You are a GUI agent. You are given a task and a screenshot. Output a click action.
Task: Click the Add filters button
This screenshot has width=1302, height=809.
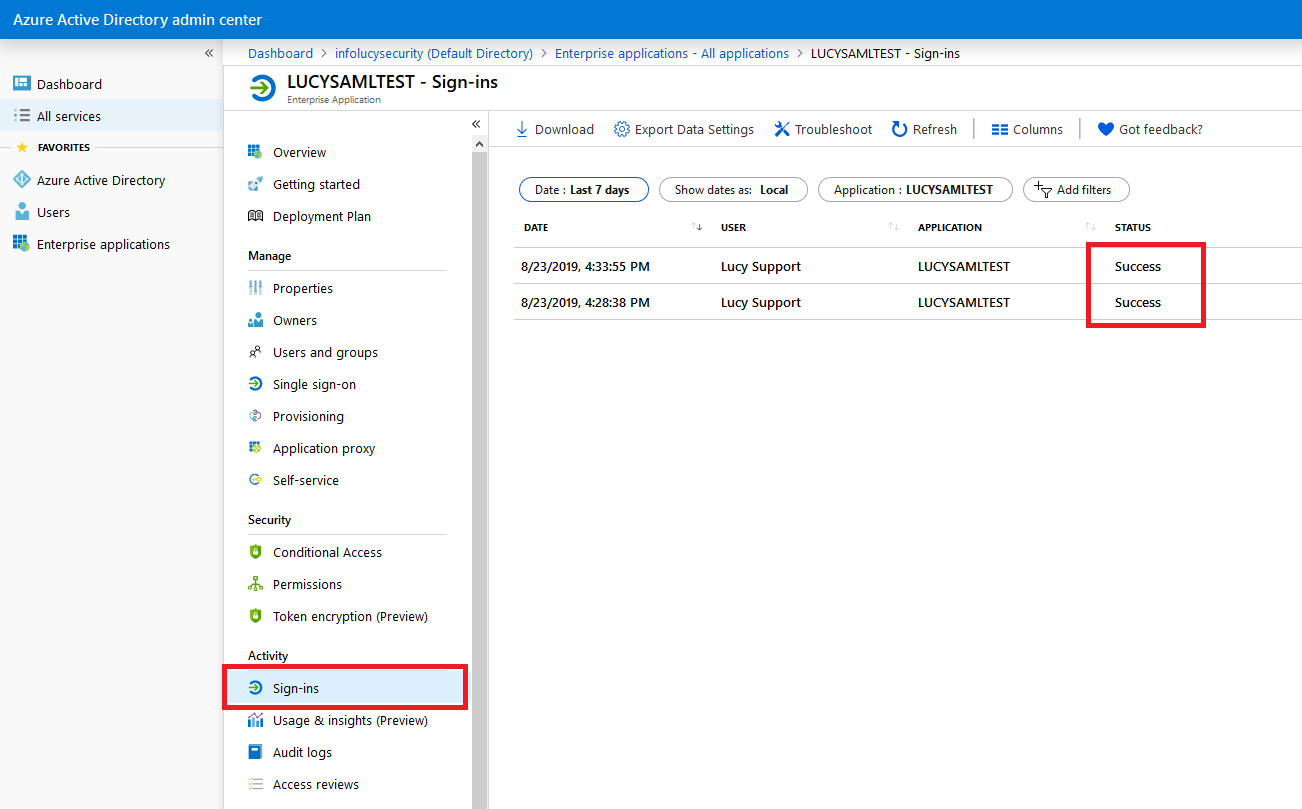click(x=1076, y=189)
